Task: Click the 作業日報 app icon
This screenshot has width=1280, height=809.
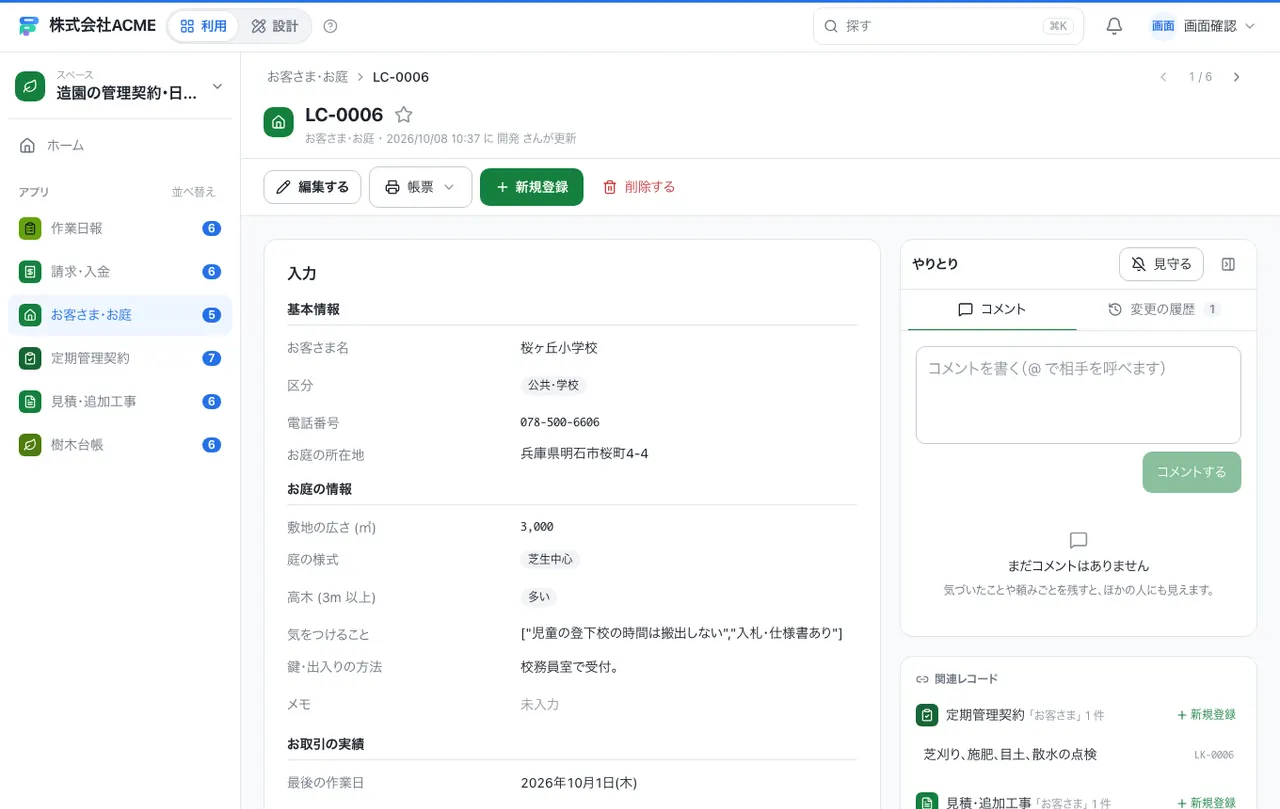Action: click(30, 228)
